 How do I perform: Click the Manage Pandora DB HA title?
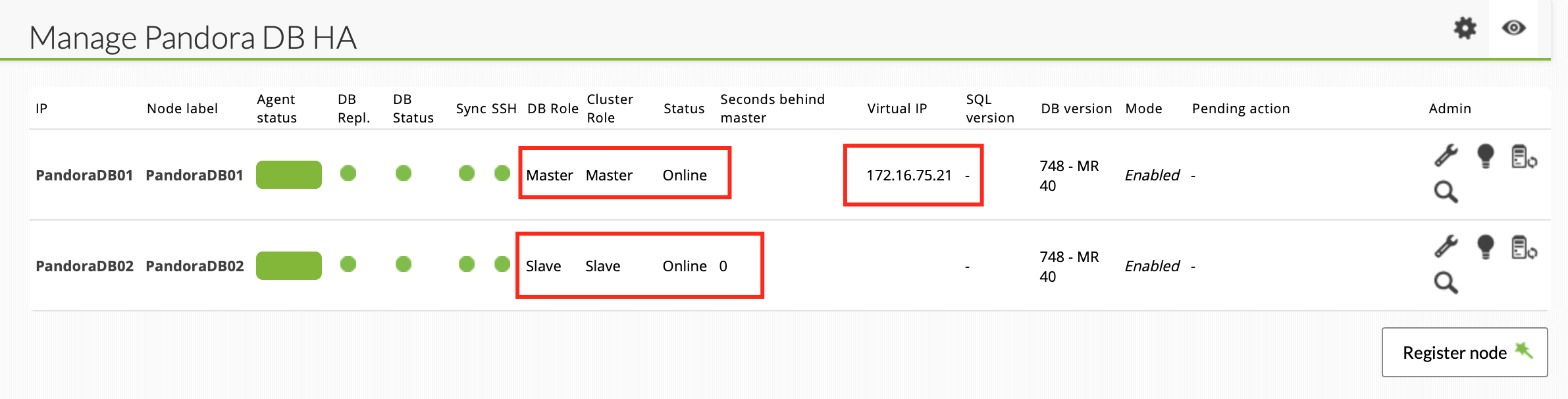pyautogui.click(x=193, y=38)
